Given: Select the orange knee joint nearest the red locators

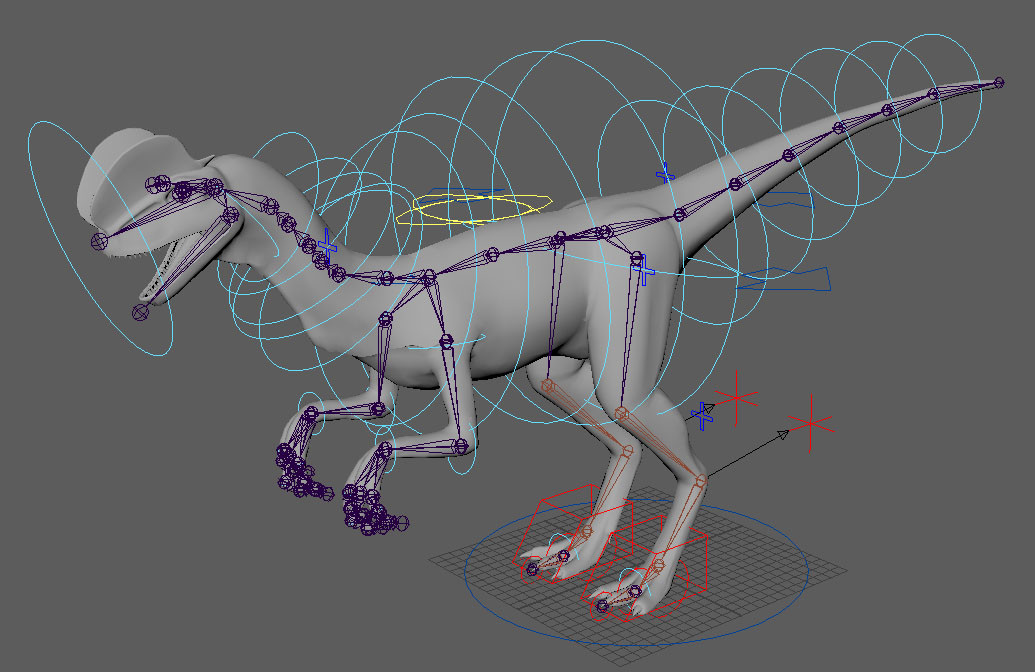Looking at the screenshot, I should click(x=620, y=414).
